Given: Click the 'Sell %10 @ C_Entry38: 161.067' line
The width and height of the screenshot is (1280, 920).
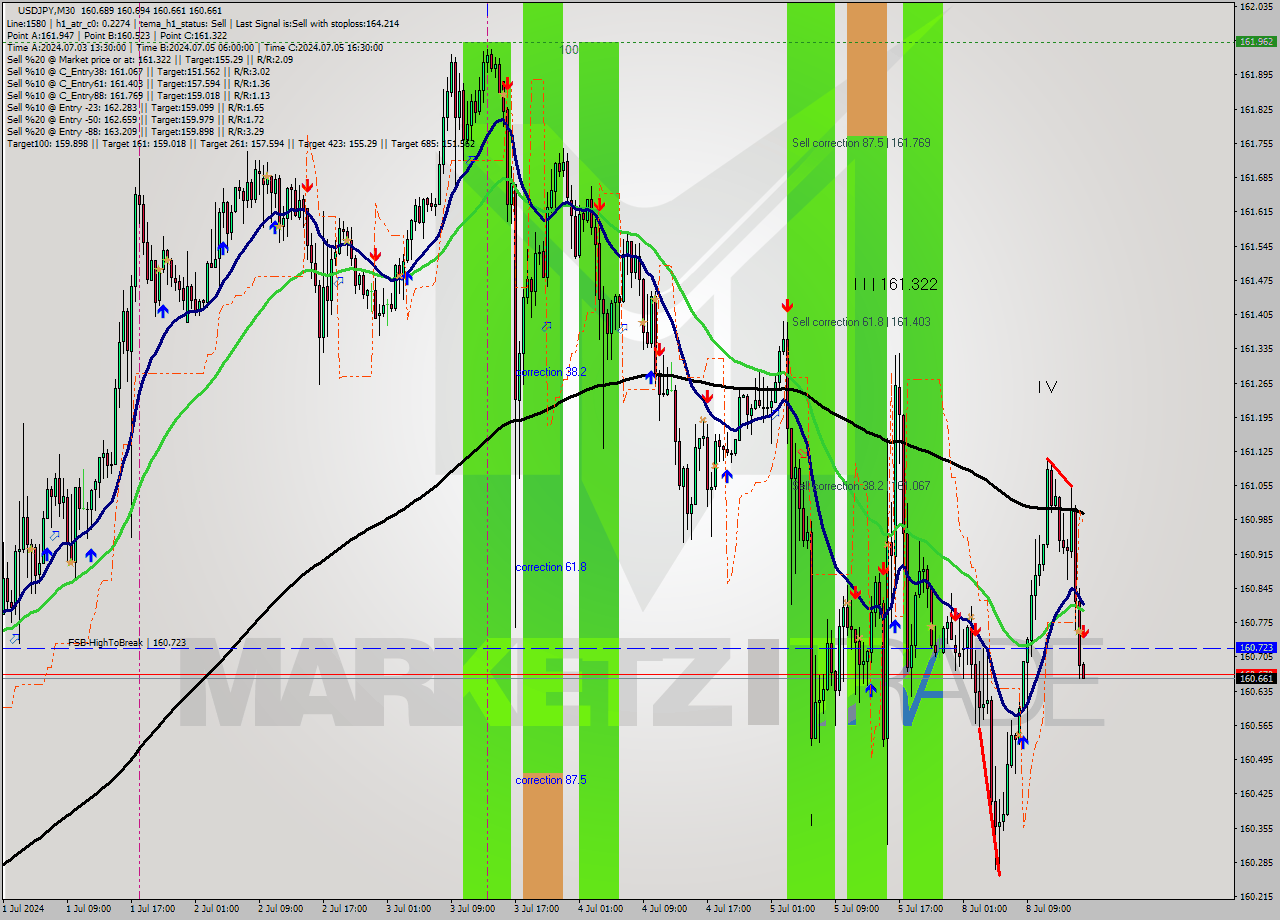Looking at the screenshot, I should pos(138,71).
